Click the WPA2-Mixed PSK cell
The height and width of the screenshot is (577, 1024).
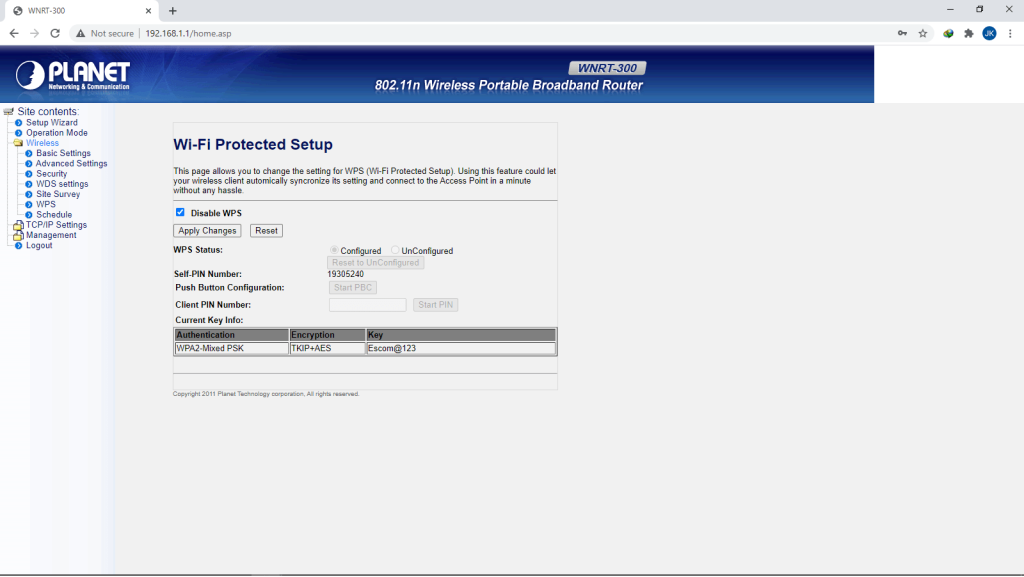231,349
